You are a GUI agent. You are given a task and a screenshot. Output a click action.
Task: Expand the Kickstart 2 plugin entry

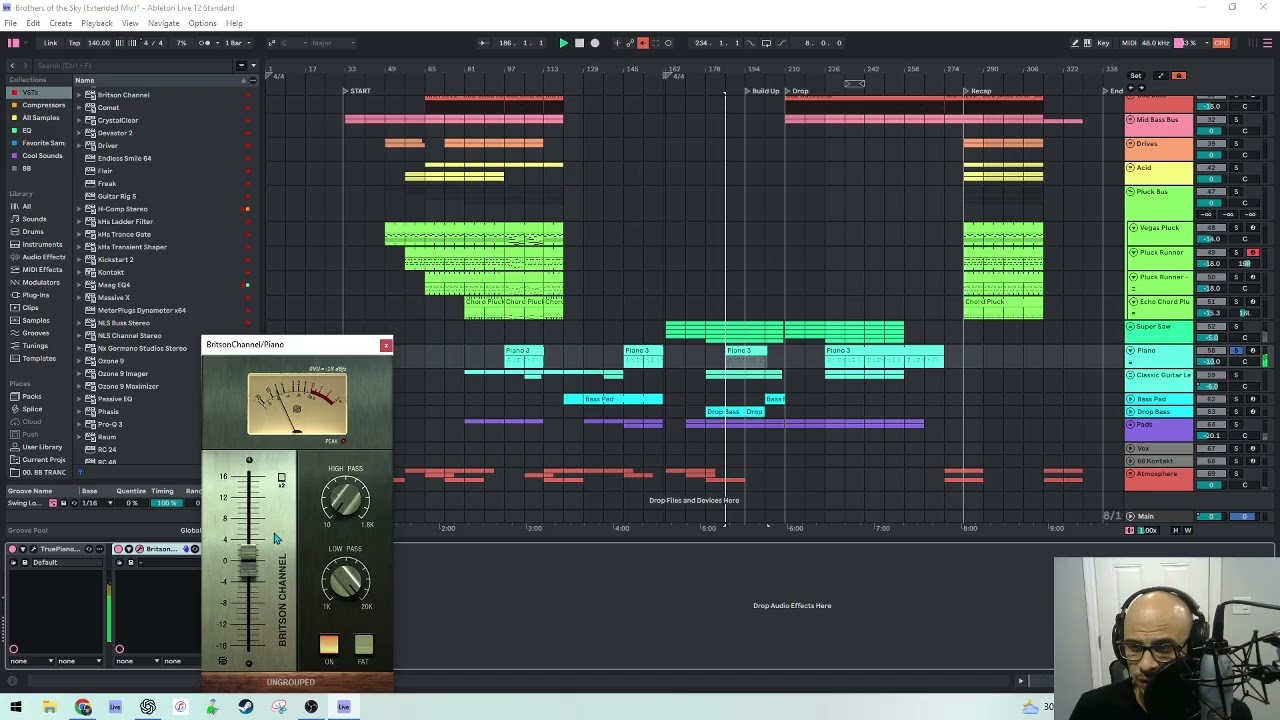(x=79, y=259)
